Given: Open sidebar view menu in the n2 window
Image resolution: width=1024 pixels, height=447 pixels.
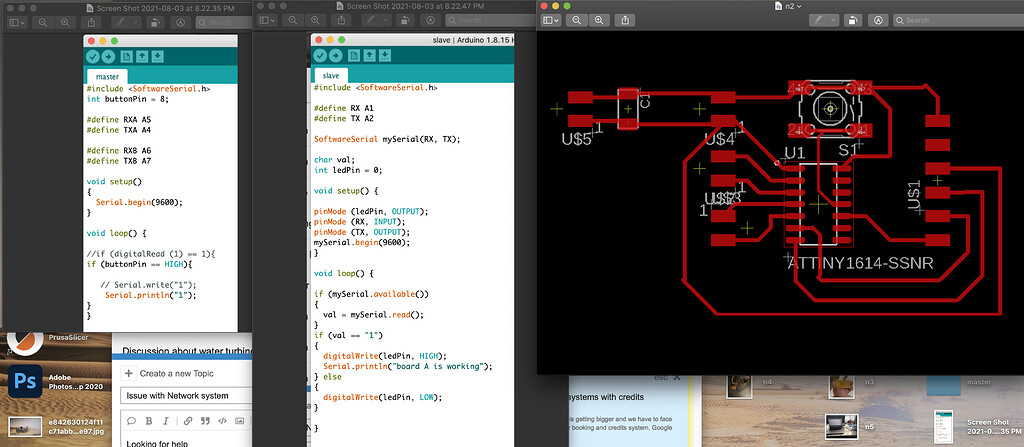Looking at the screenshot, I should point(552,20).
